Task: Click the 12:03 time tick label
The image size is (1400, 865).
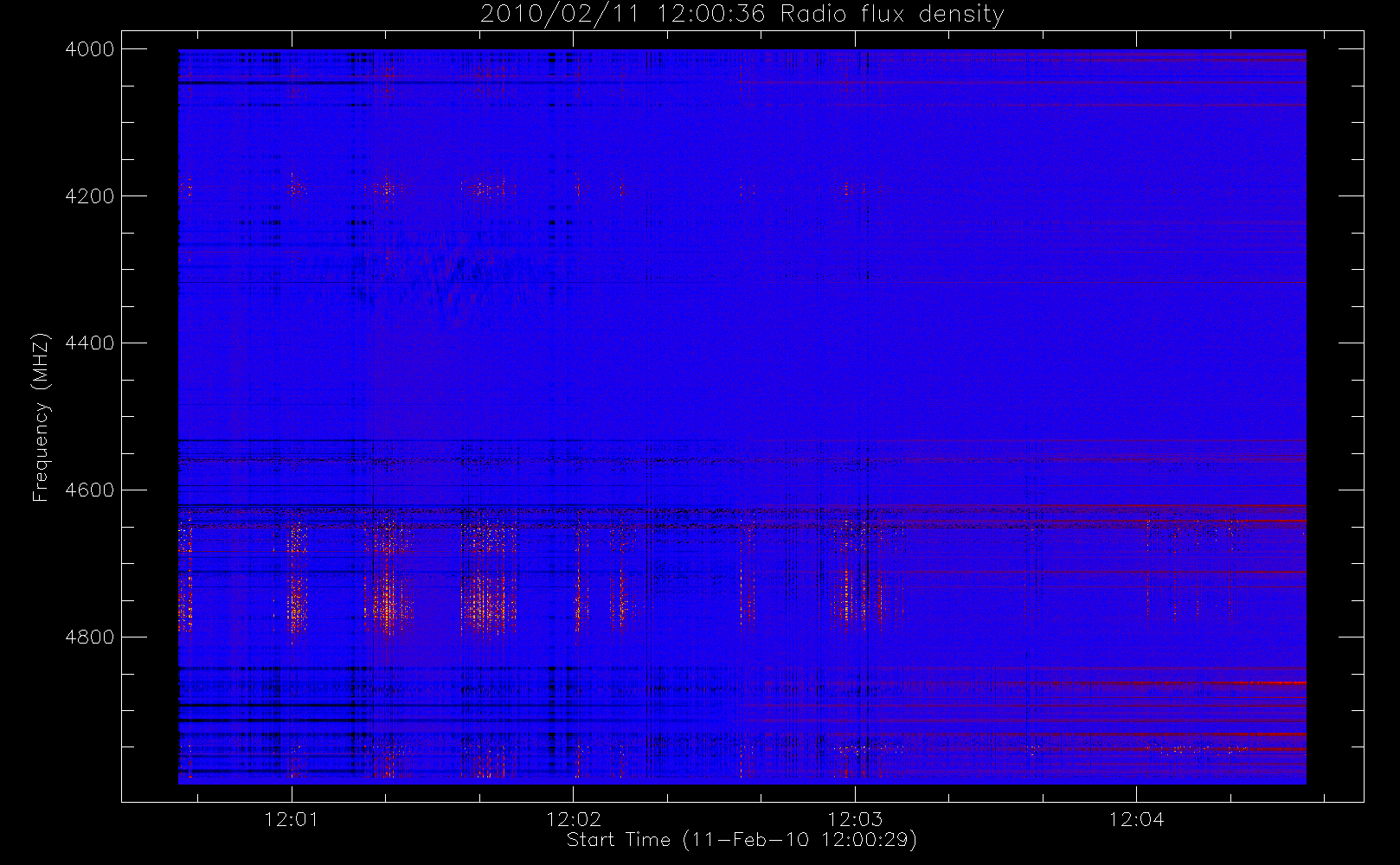Action: click(855, 819)
